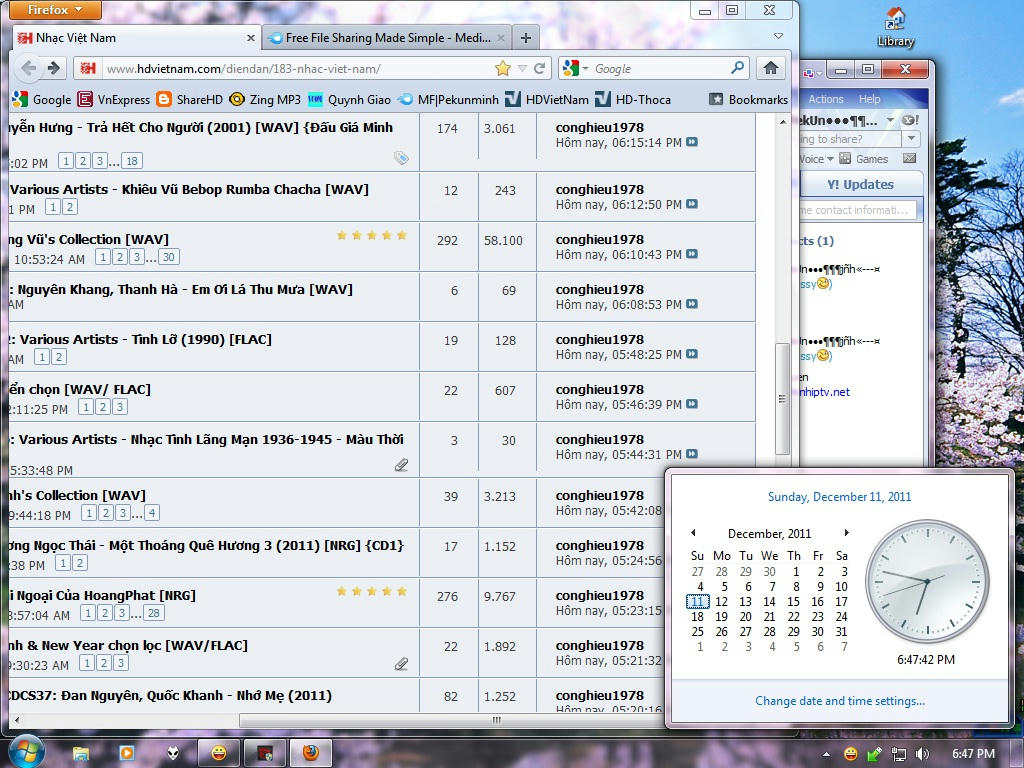The height and width of the screenshot is (768, 1024).
Task: Open the Google bookmark in bookmarks toolbar
Action: [x=42, y=99]
